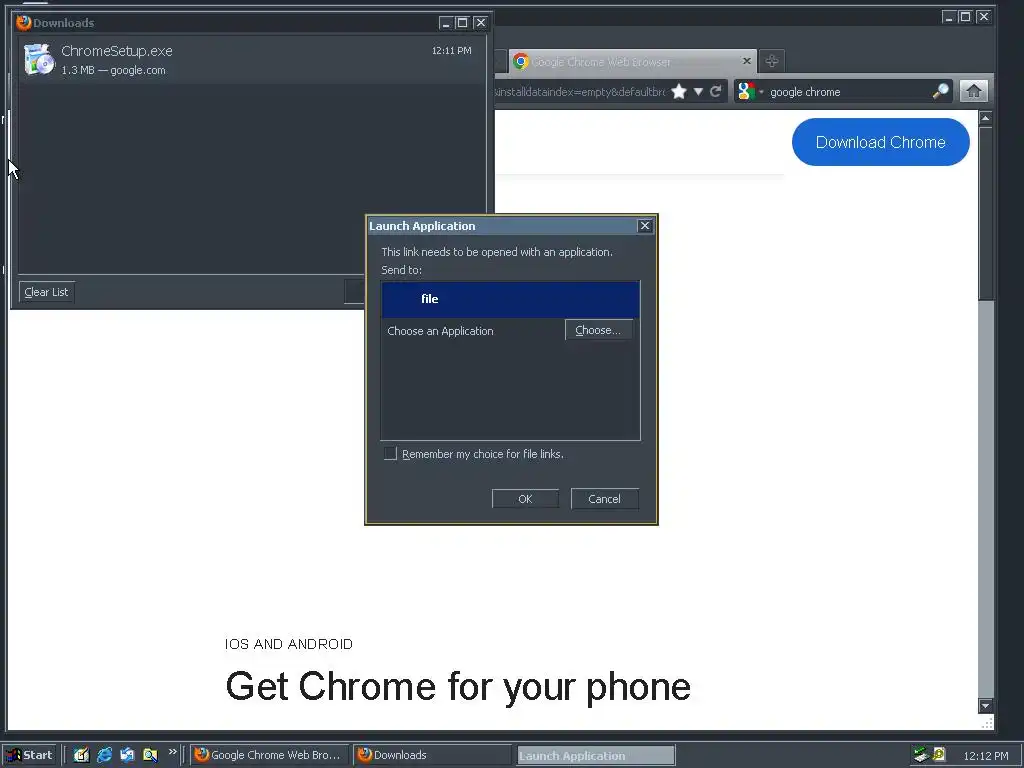Select the ChromeSetup.exe download entry

click(251, 59)
